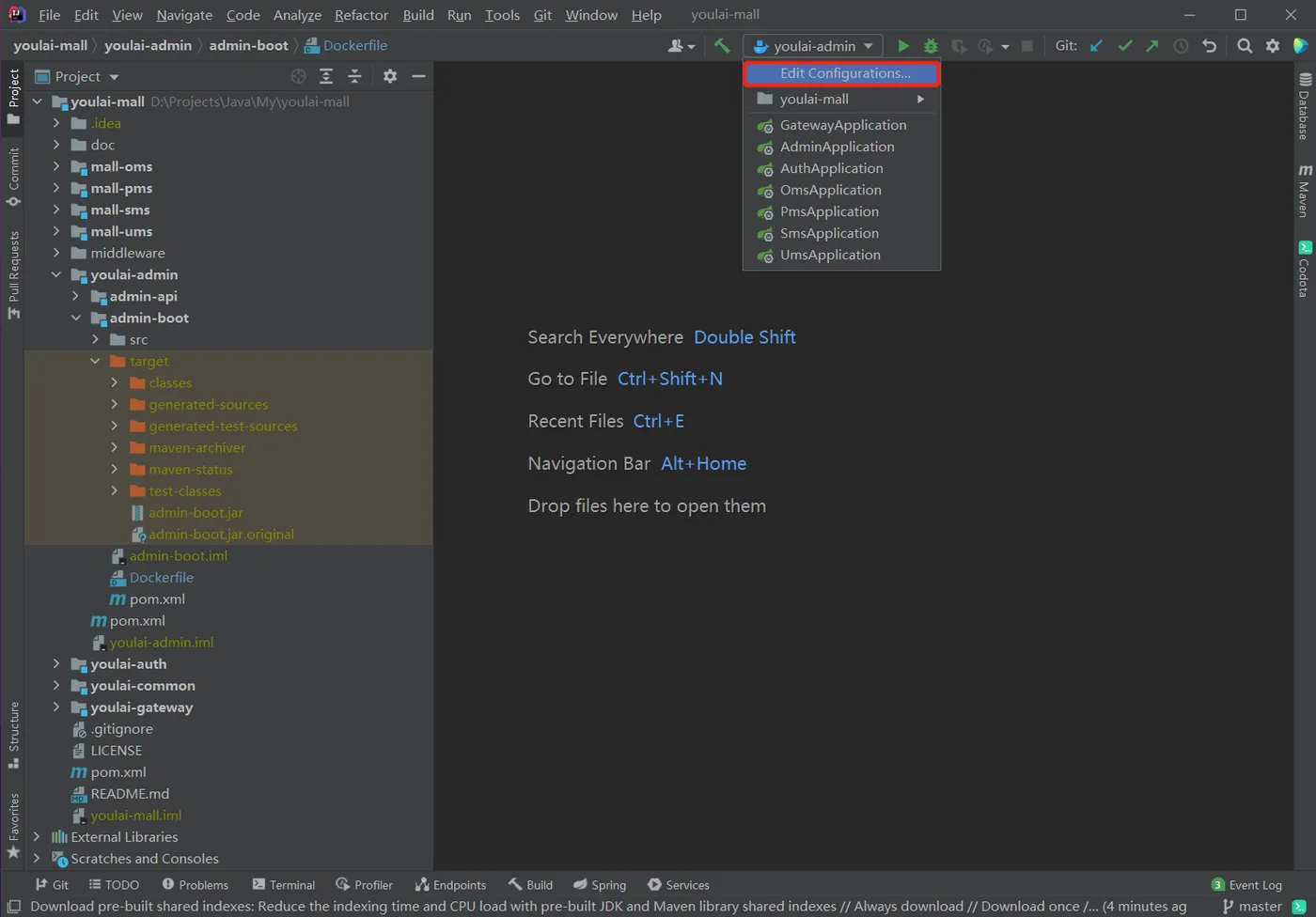The image size is (1316, 917).
Task: Click Dockerfile breadcrumb in navigation bar
Action: [345, 45]
